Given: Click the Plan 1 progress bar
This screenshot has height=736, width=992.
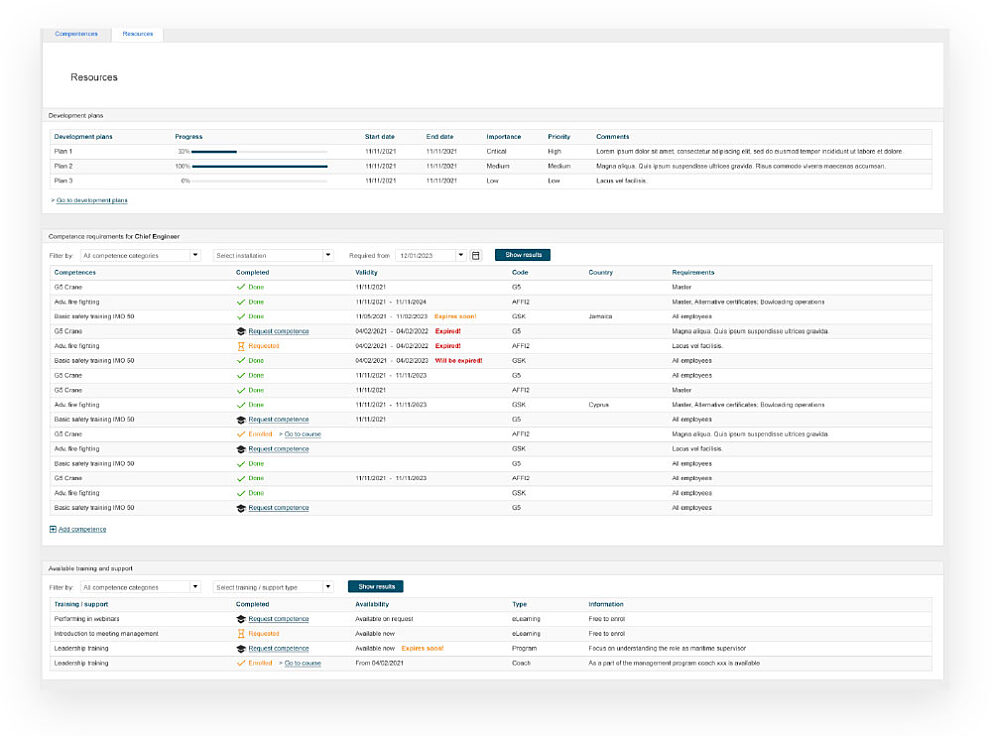Looking at the screenshot, I should pyautogui.click(x=259, y=152).
